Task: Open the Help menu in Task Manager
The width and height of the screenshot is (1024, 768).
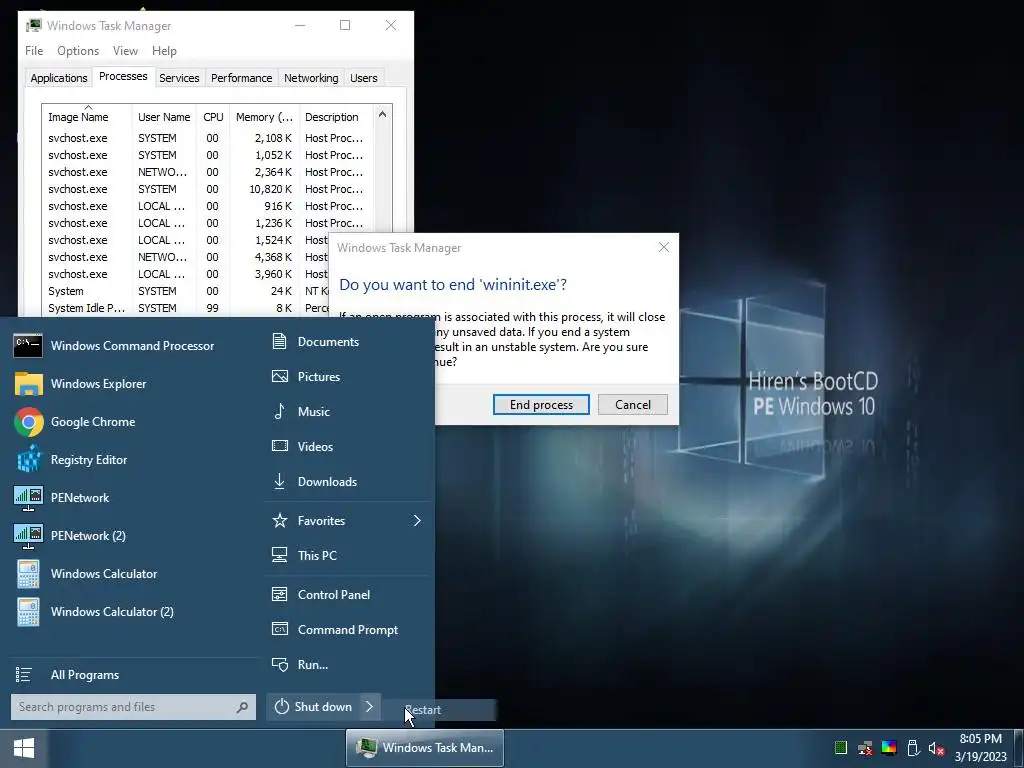Action: [x=164, y=51]
